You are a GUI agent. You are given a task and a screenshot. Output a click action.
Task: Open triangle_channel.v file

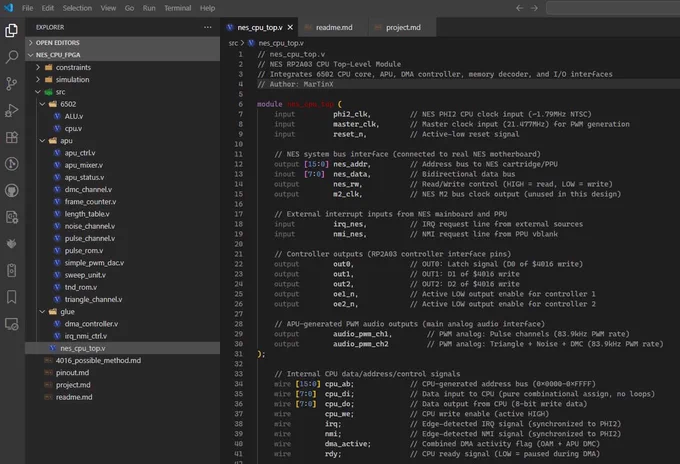coord(122,299)
